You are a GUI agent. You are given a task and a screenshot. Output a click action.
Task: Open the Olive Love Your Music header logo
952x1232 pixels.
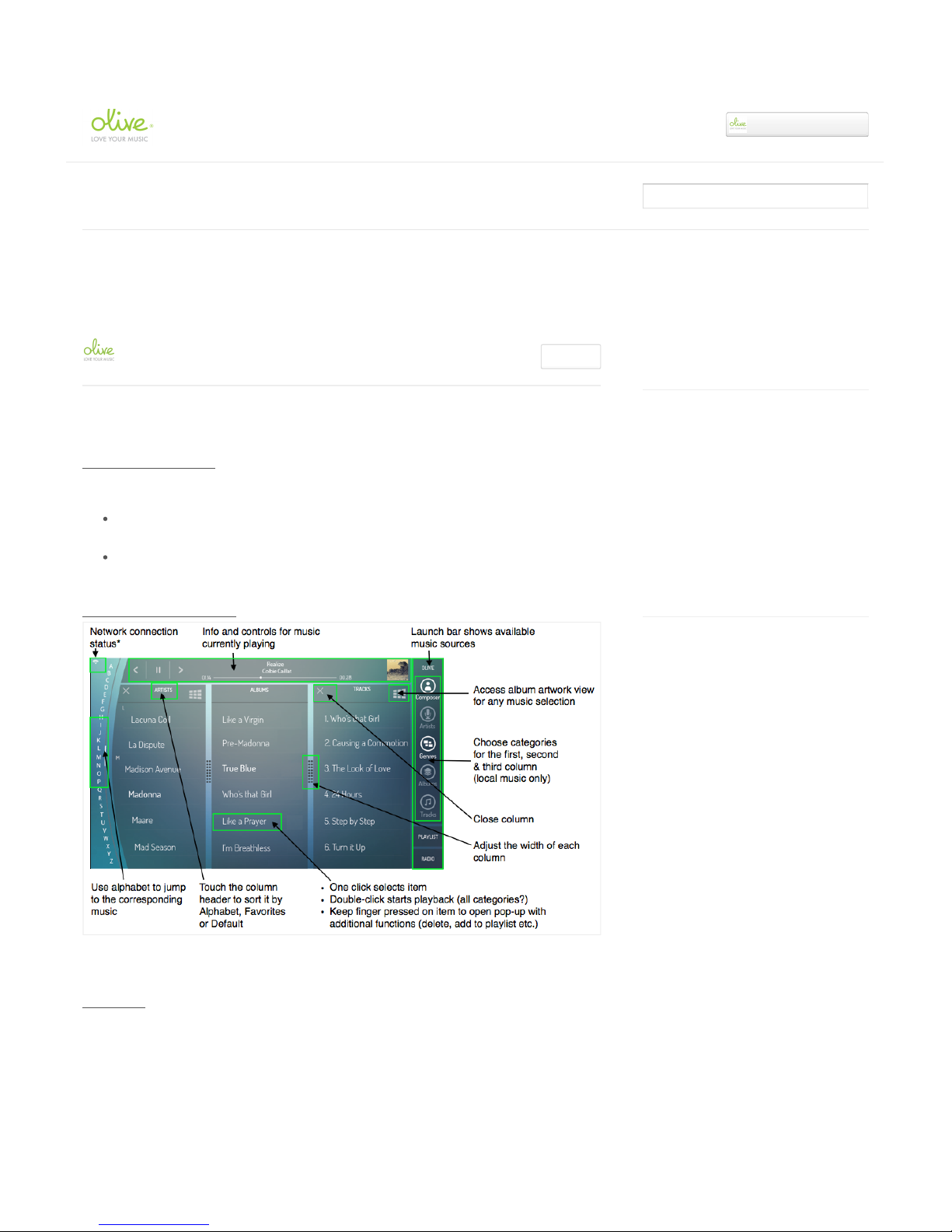122,126
